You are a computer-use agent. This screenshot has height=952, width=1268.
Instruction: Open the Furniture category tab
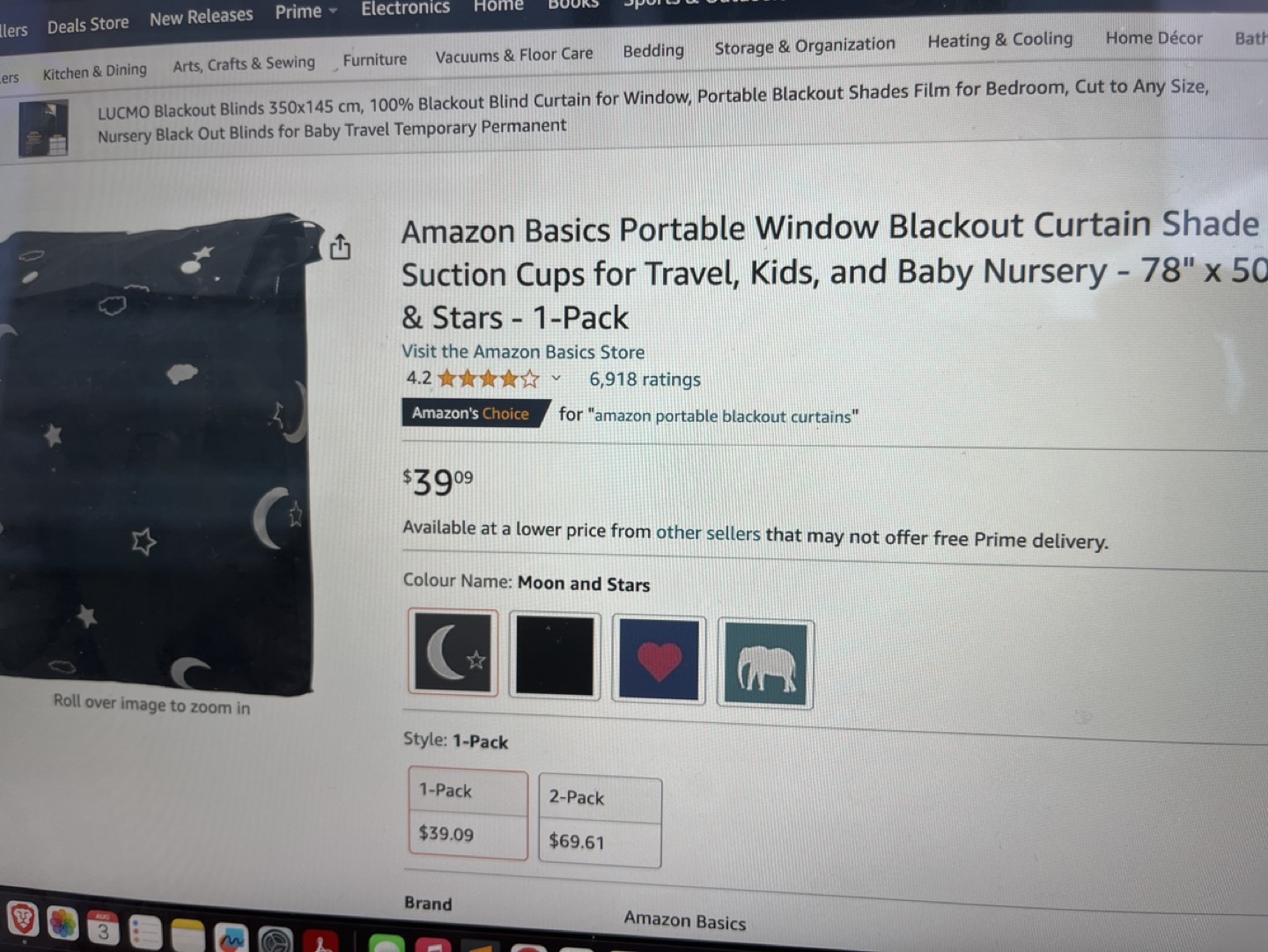coord(375,60)
